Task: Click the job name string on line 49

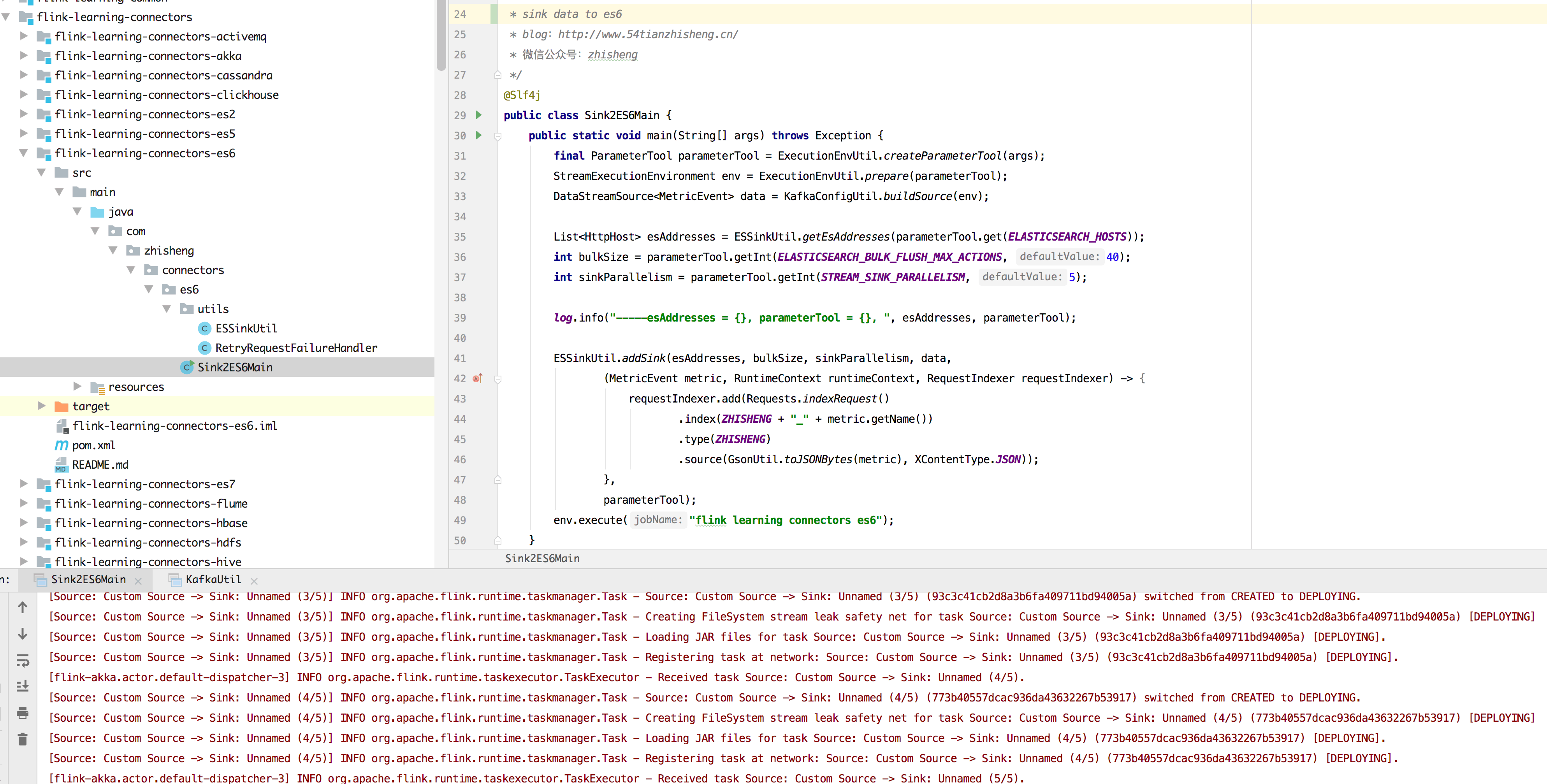Action: tap(786, 520)
